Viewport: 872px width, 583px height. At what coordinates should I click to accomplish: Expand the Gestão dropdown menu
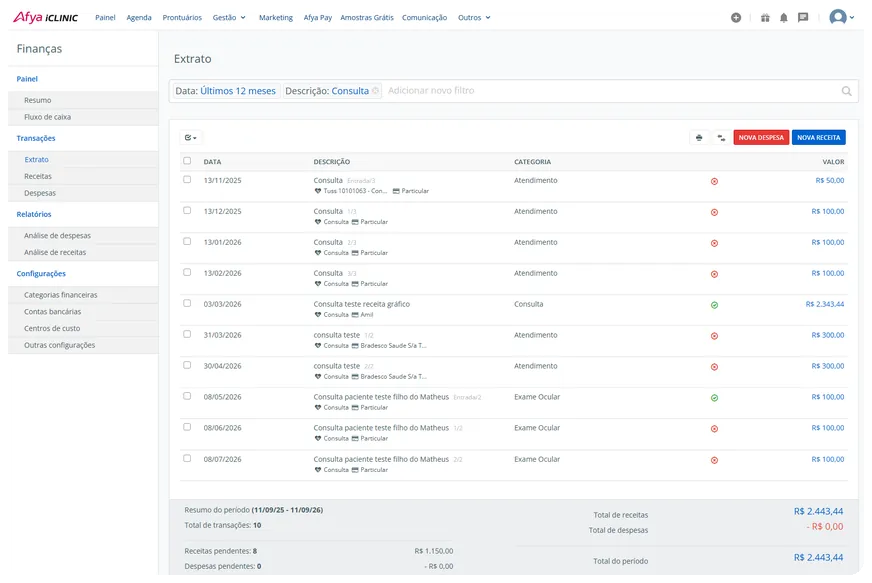[229, 18]
